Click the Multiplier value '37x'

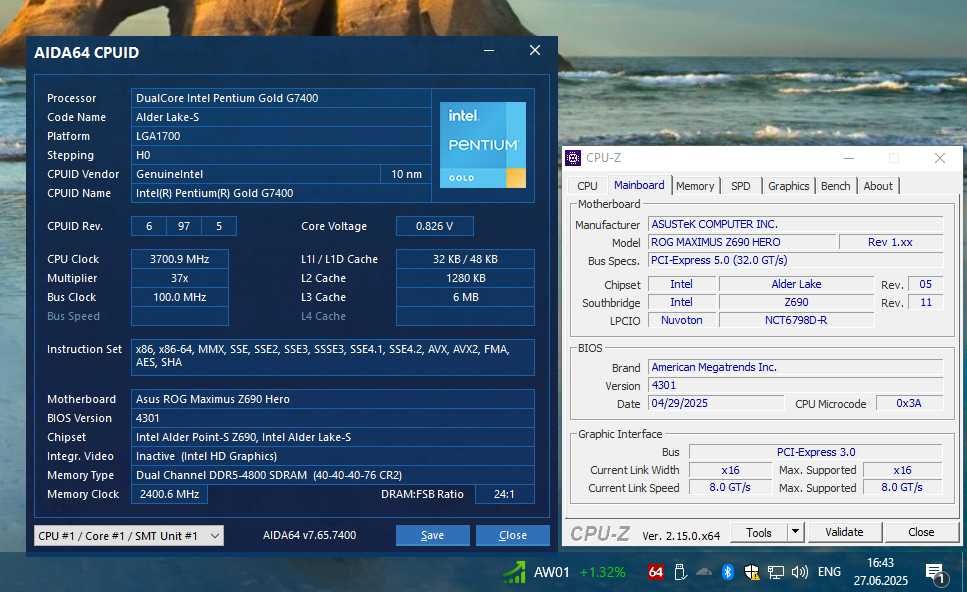coord(179,278)
